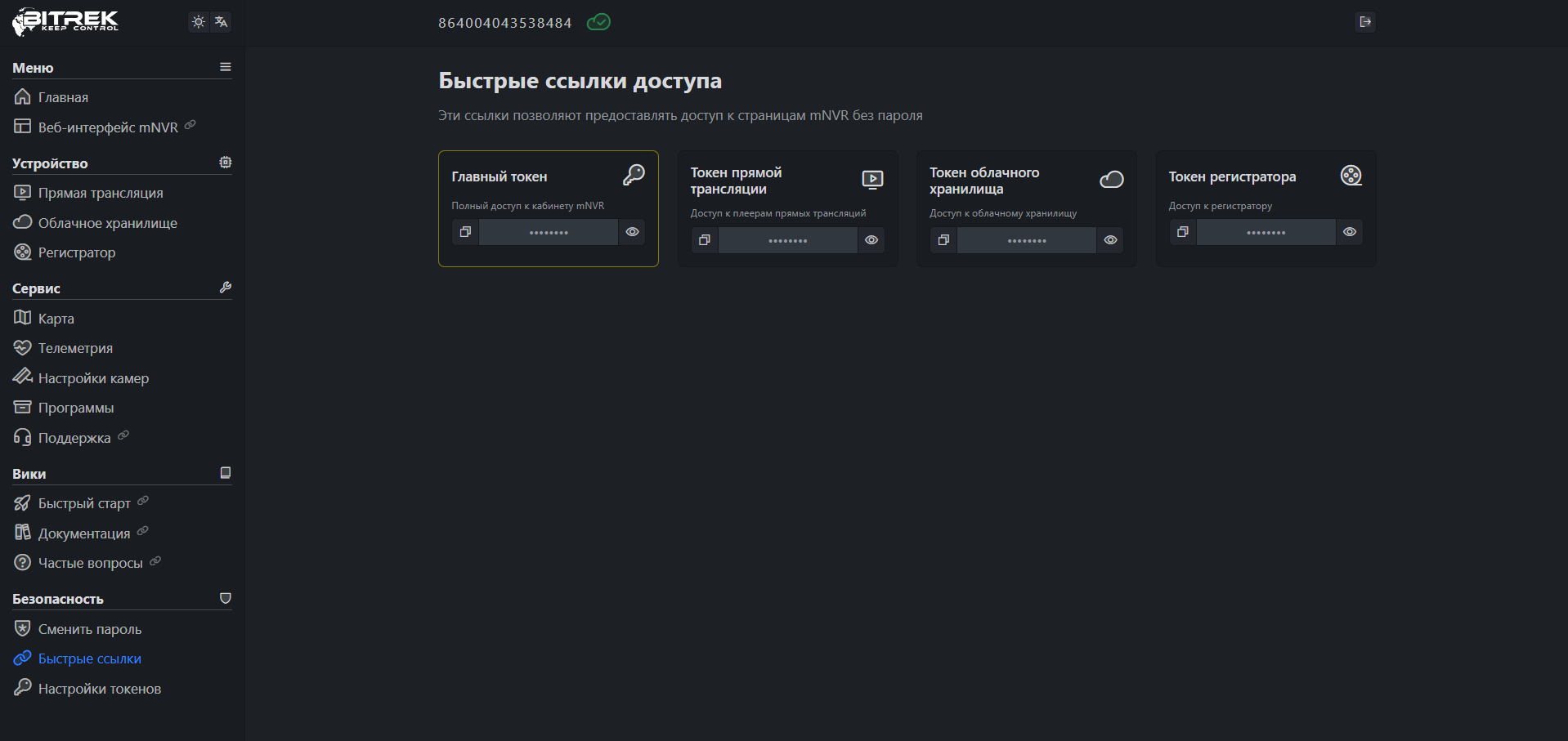Copy the Токен облачного хранилища value
The height and width of the screenshot is (741, 1568).
tap(943, 240)
